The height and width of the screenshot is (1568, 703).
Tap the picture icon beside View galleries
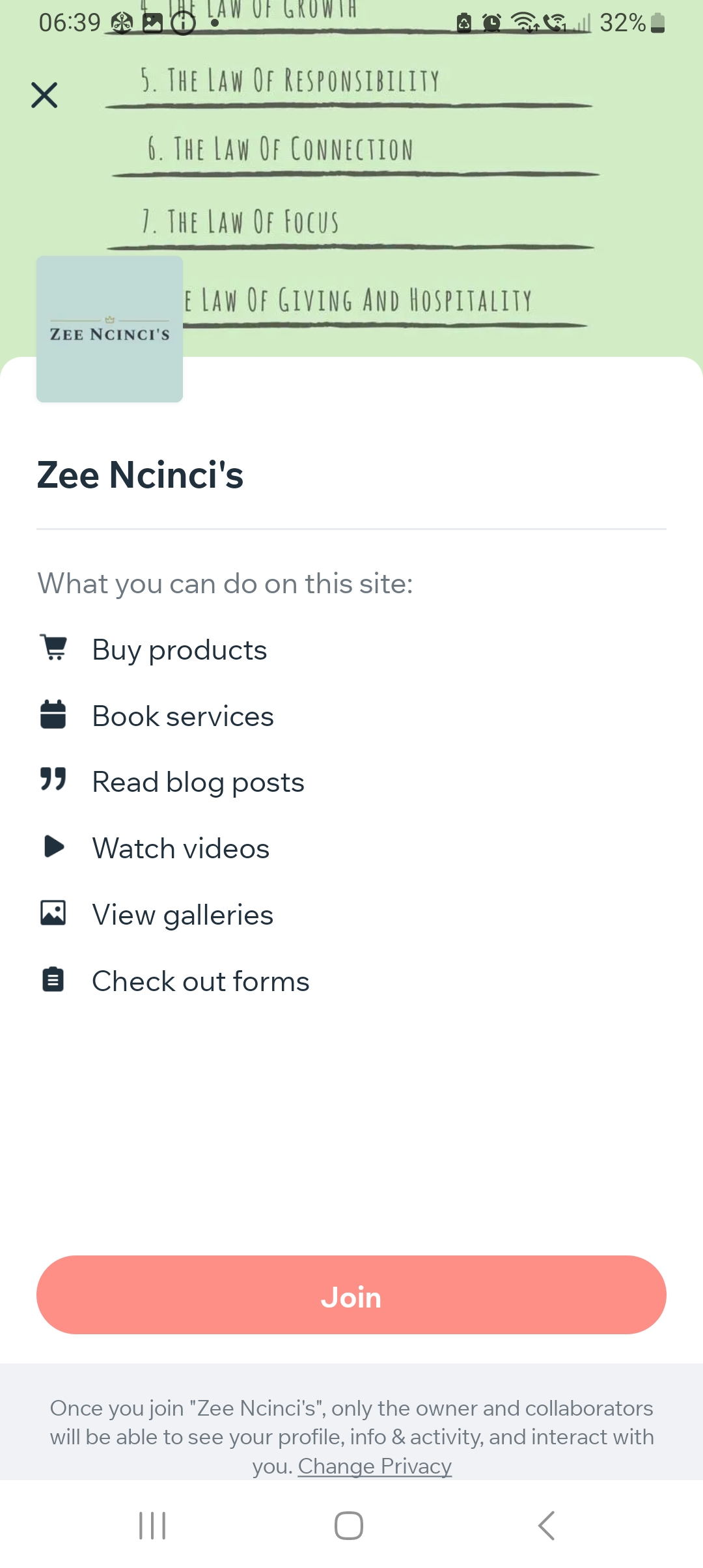point(53,913)
